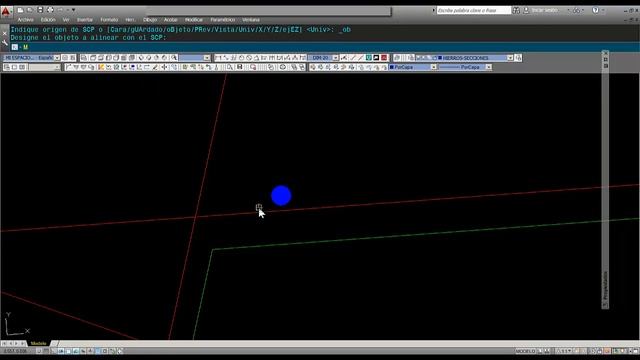
Task: Click the Open file quick access icon
Action: click(30, 10)
